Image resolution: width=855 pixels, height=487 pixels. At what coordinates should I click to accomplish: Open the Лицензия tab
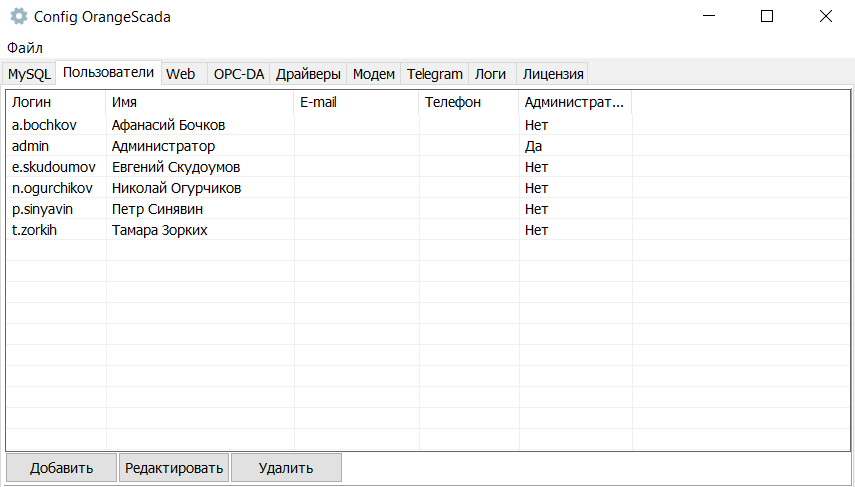[x=553, y=74]
